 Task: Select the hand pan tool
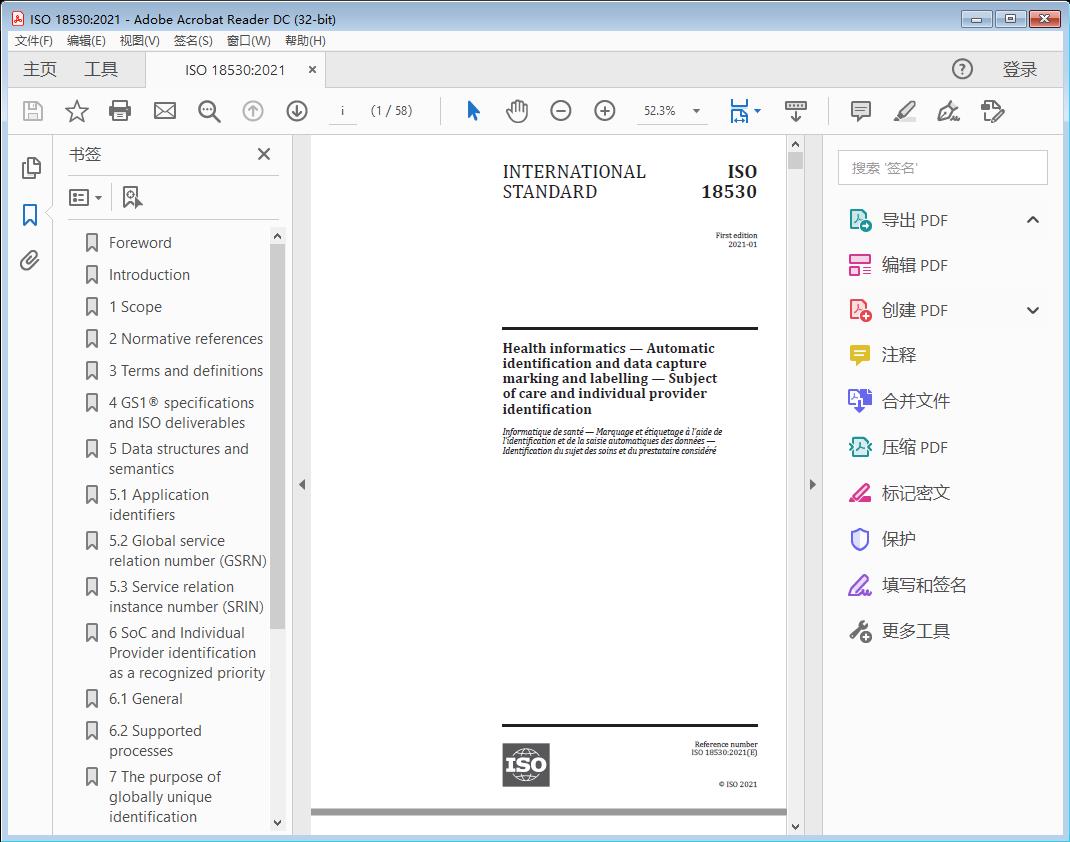(x=517, y=111)
